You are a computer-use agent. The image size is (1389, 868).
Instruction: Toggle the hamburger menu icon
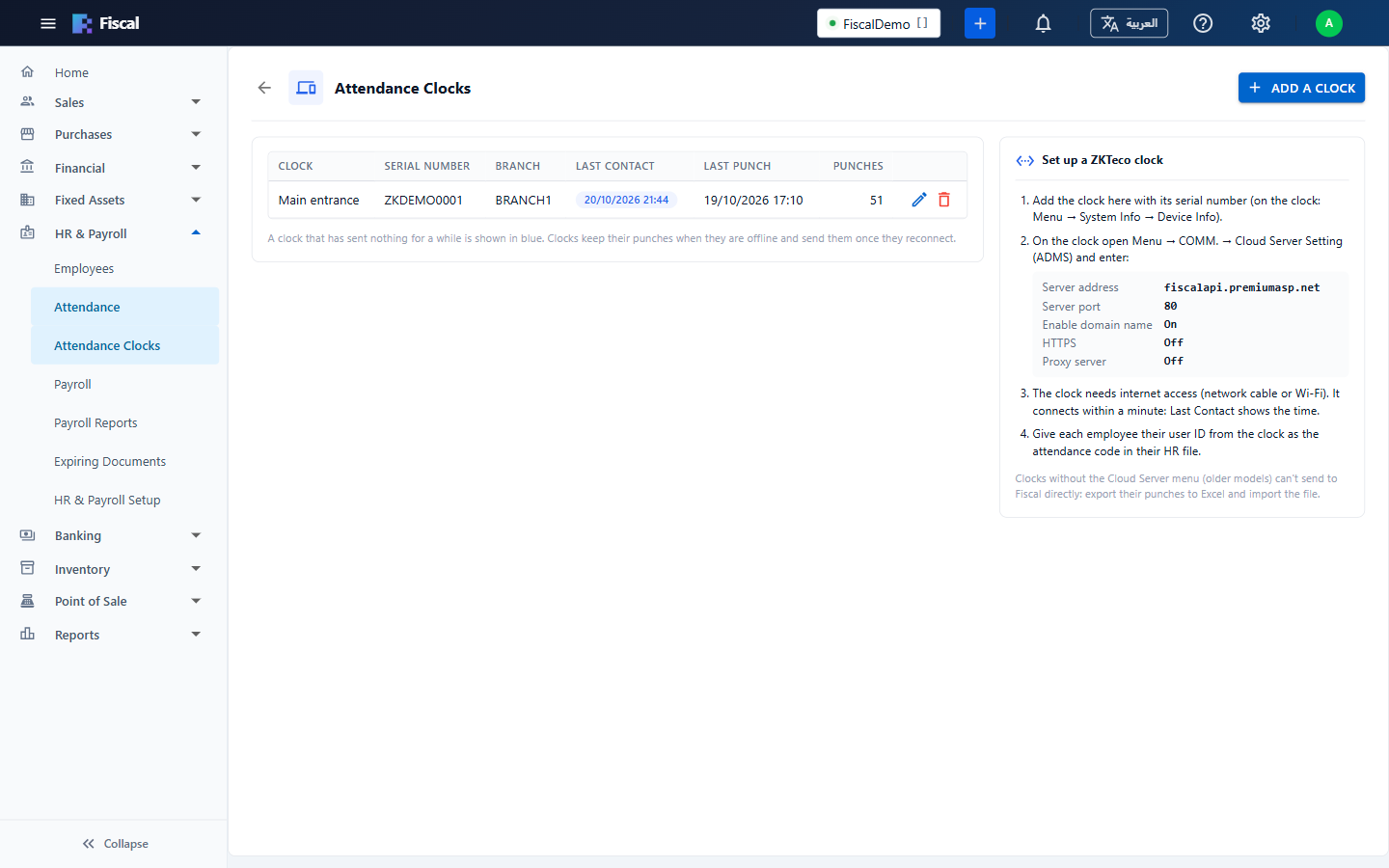tap(48, 23)
